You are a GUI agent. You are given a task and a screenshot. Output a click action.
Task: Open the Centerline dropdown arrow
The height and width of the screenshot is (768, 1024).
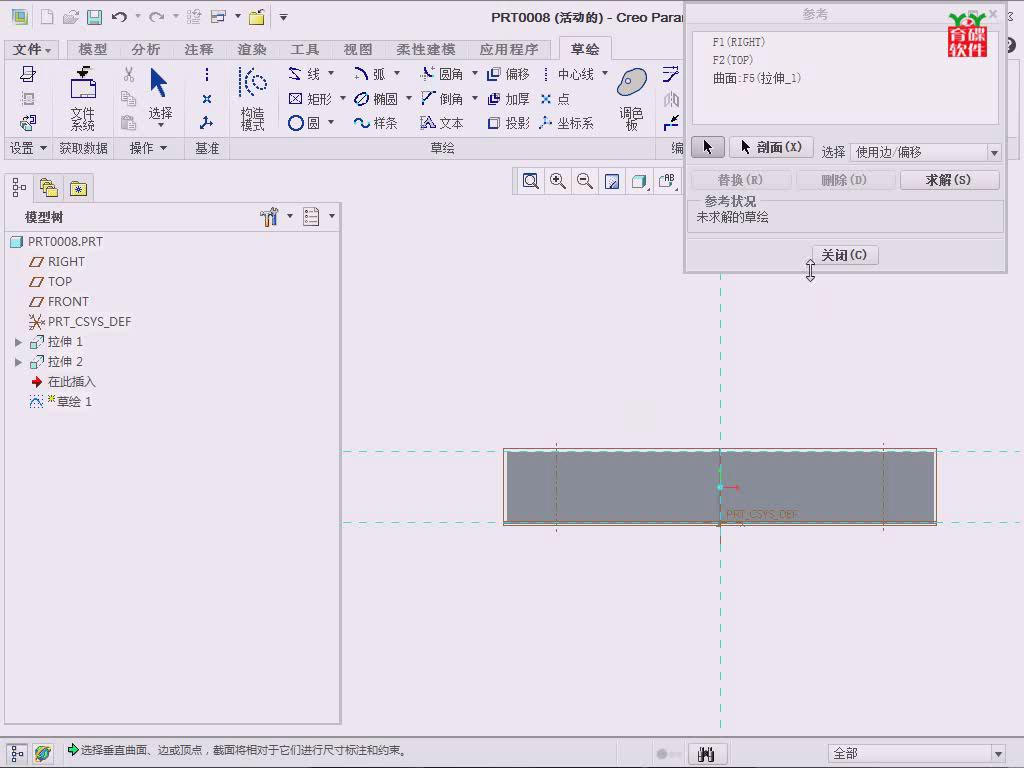tap(605, 73)
